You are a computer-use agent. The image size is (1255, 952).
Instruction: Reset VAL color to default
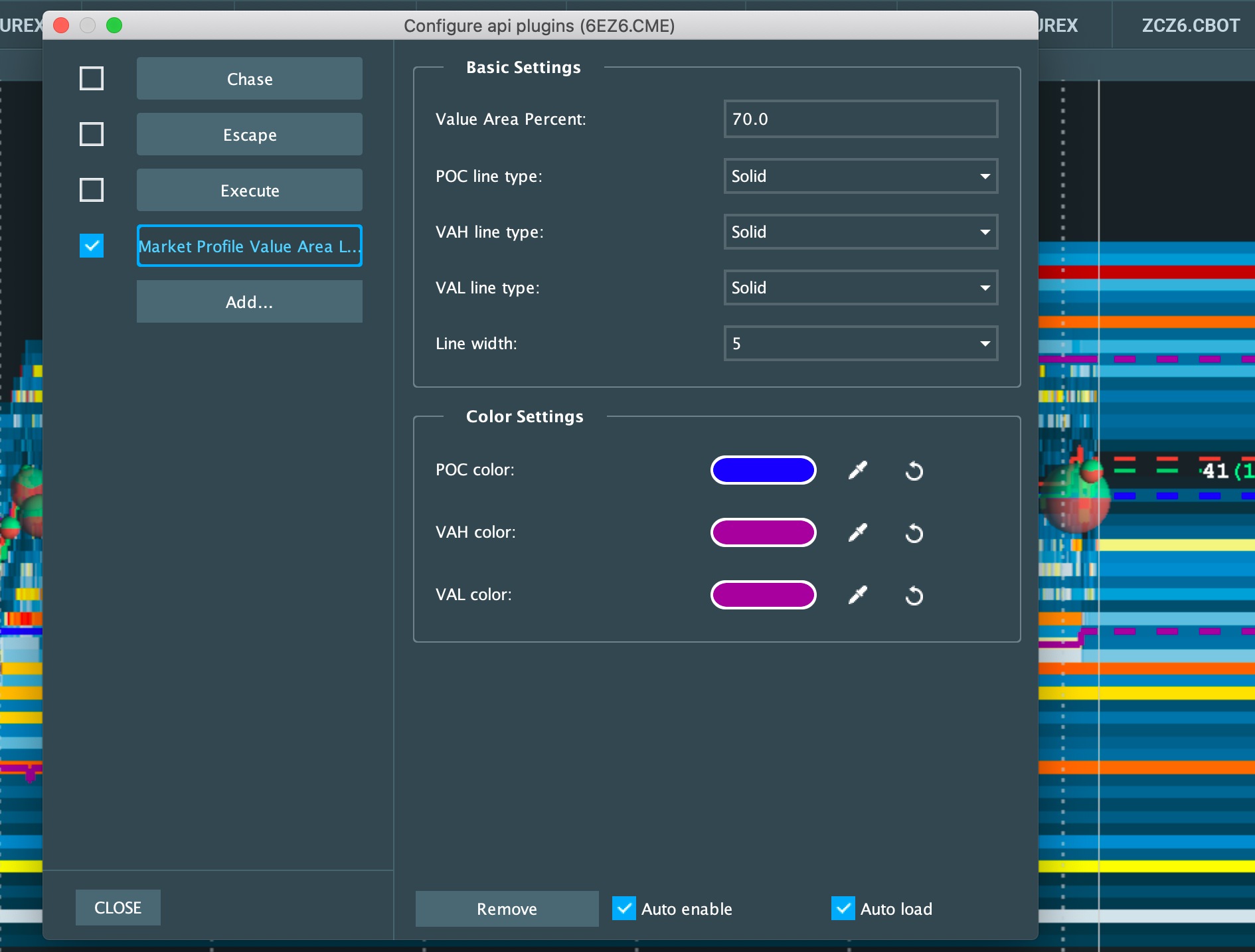pyautogui.click(x=914, y=595)
